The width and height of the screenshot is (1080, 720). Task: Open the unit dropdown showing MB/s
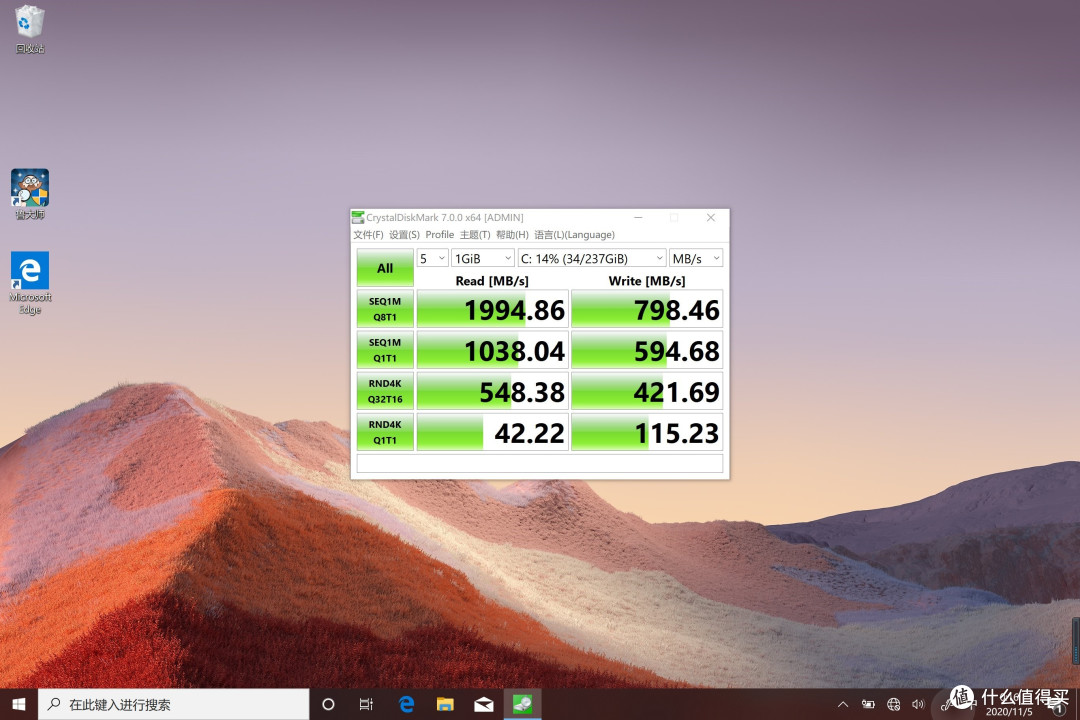coord(696,258)
